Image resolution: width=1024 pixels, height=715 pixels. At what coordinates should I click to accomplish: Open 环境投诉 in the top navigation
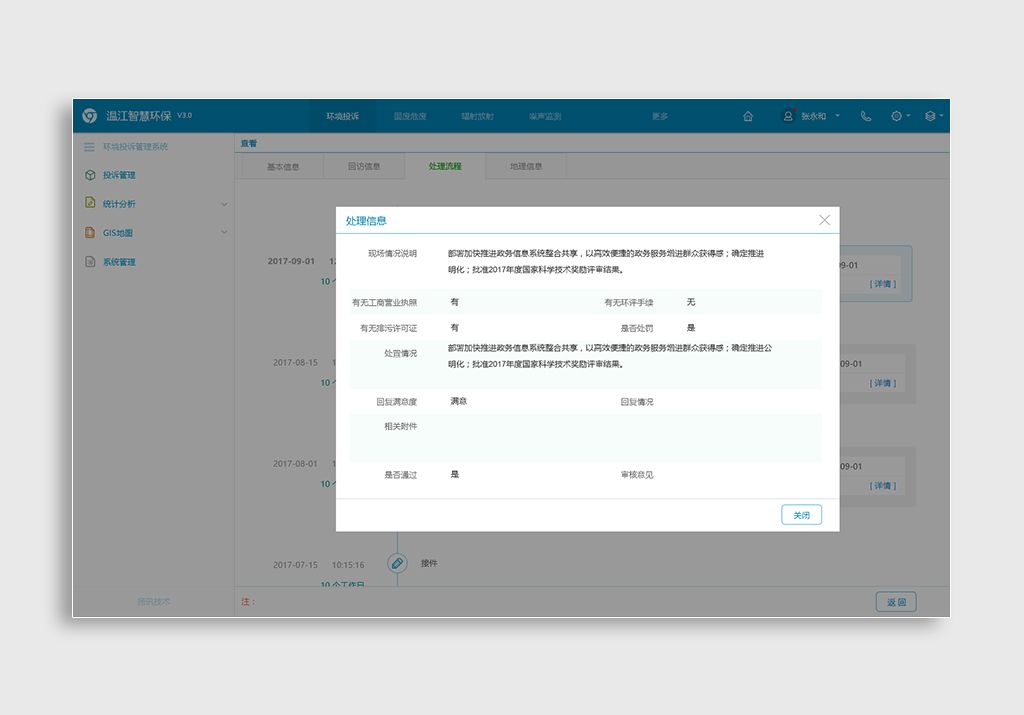click(342, 116)
